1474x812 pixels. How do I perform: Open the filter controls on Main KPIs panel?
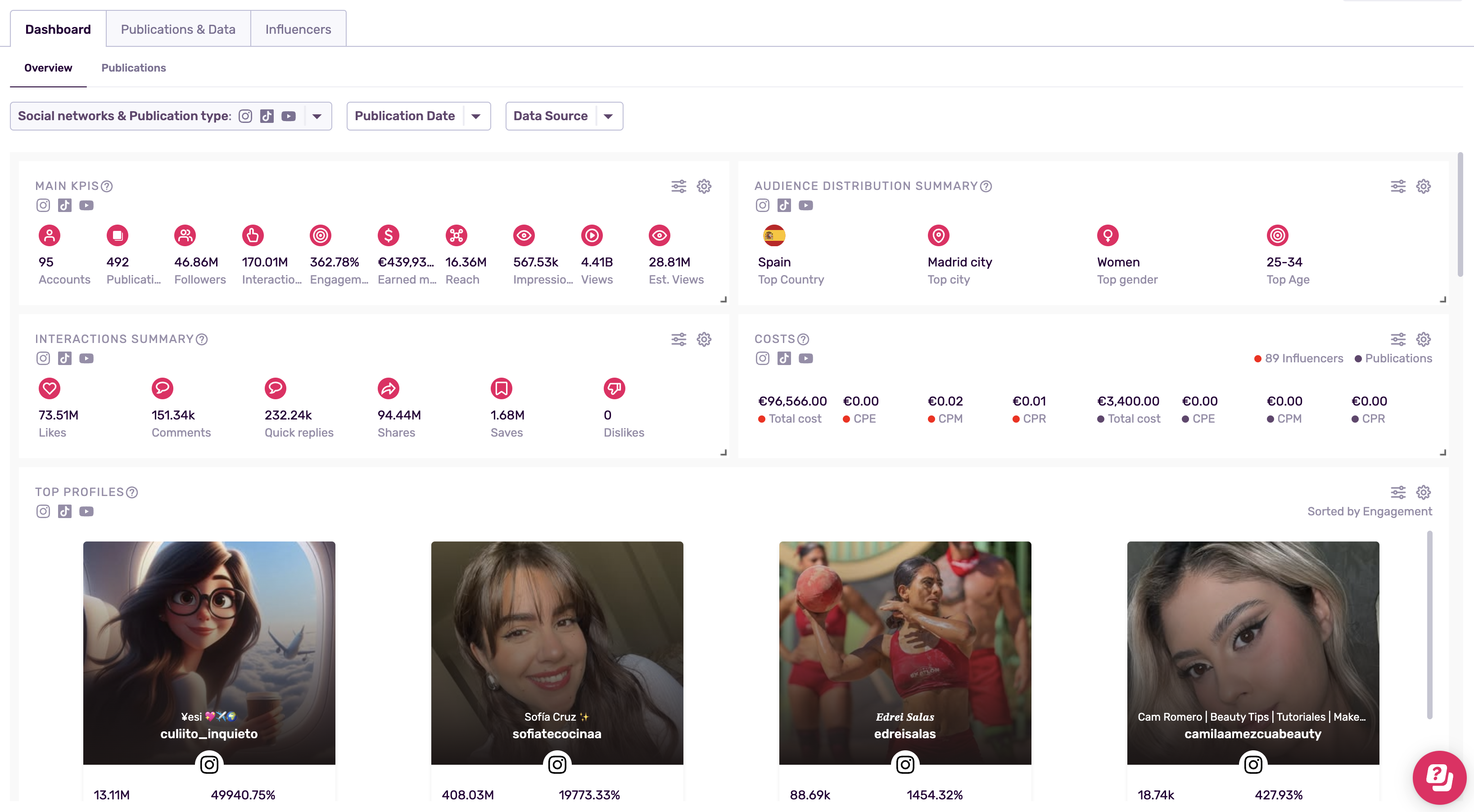click(x=678, y=186)
